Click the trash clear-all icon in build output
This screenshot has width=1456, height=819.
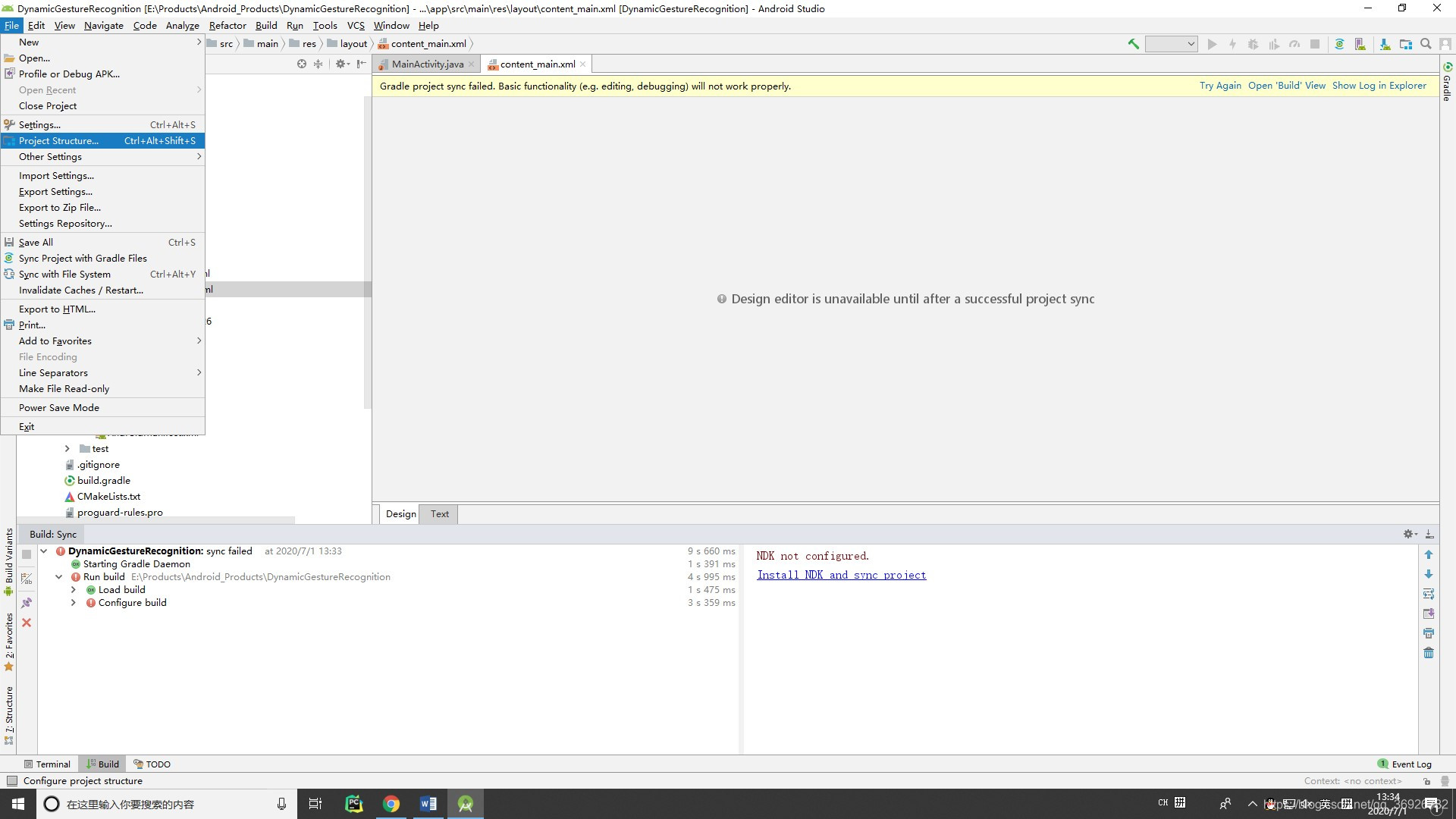point(1429,653)
